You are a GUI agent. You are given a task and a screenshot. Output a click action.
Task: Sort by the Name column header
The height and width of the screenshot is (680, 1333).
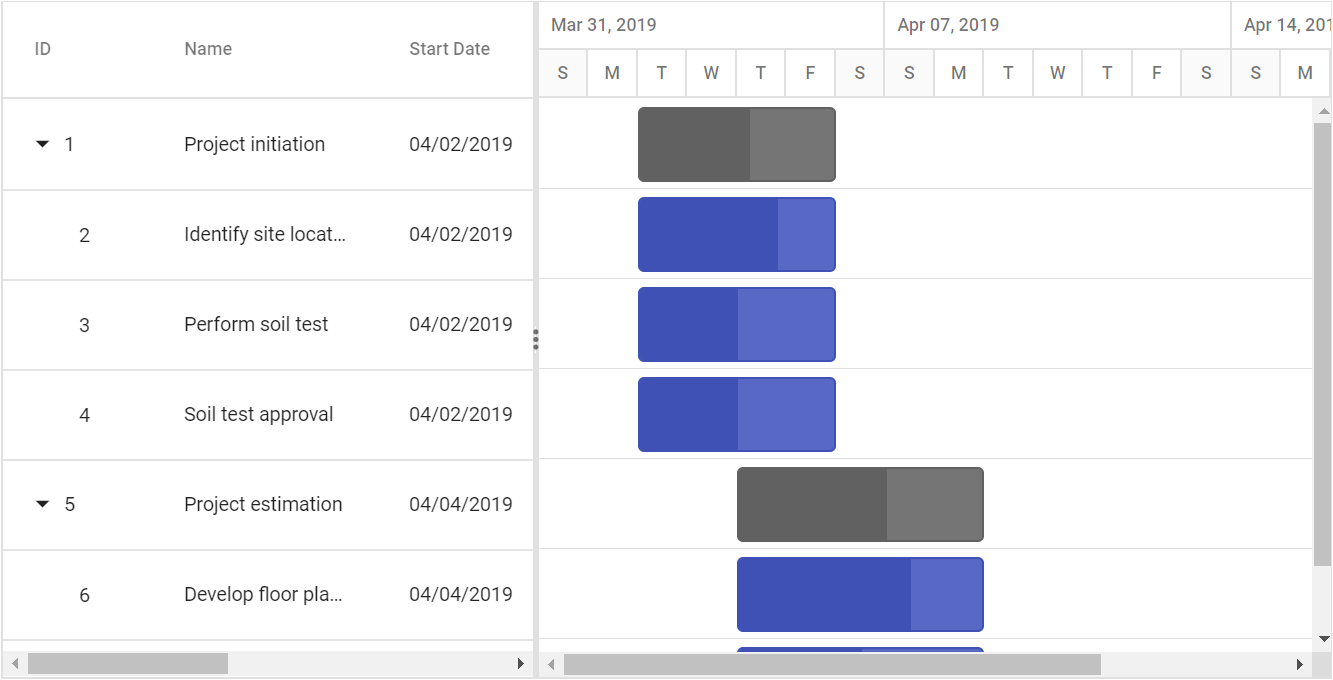(208, 49)
